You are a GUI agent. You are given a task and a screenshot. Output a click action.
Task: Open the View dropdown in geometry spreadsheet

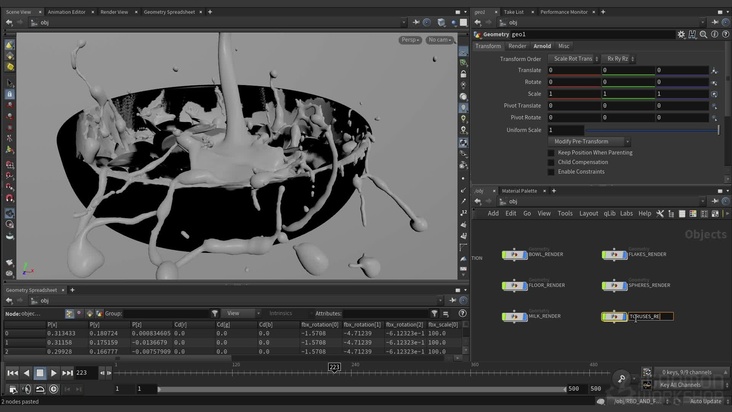[x=240, y=314]
